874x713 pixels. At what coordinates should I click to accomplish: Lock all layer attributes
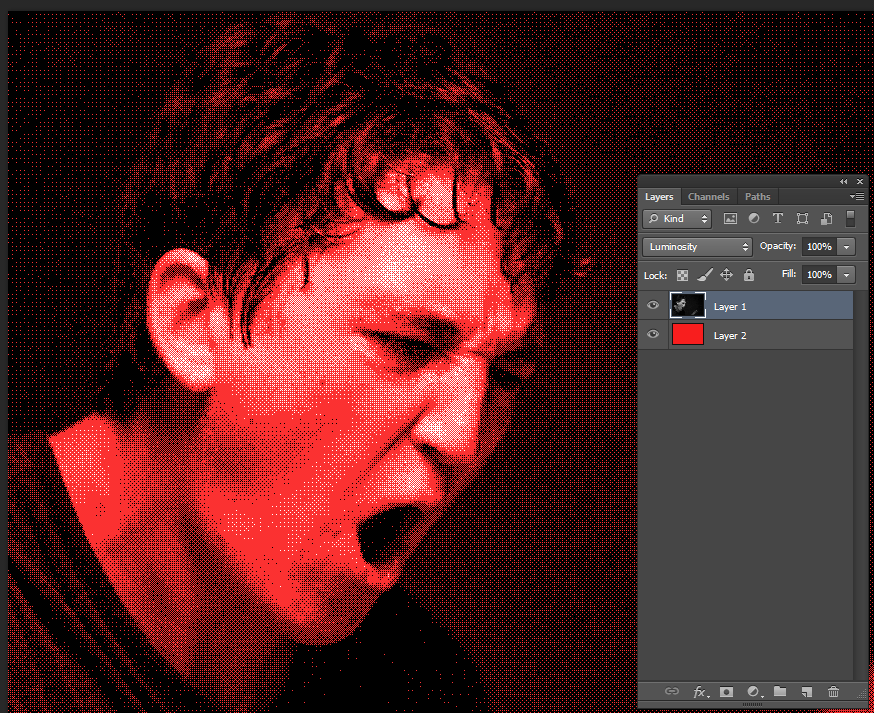pos(749,275)
